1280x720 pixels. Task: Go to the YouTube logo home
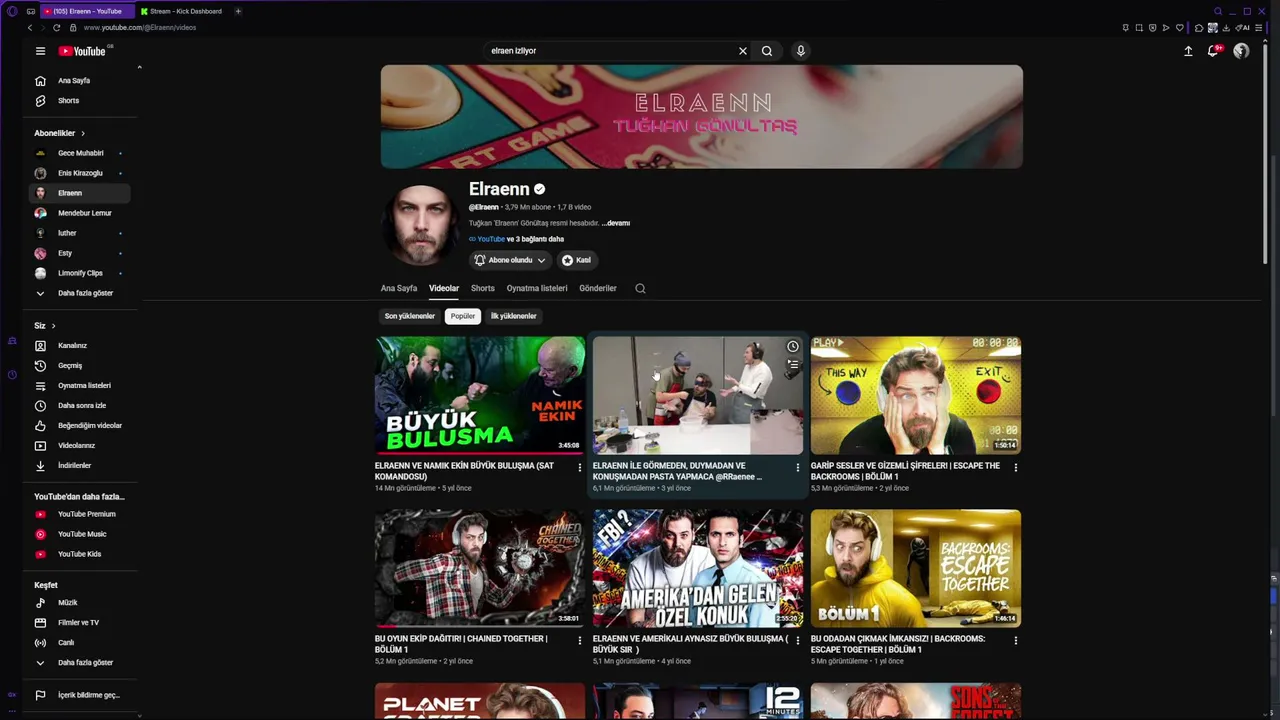pos(82,51)
